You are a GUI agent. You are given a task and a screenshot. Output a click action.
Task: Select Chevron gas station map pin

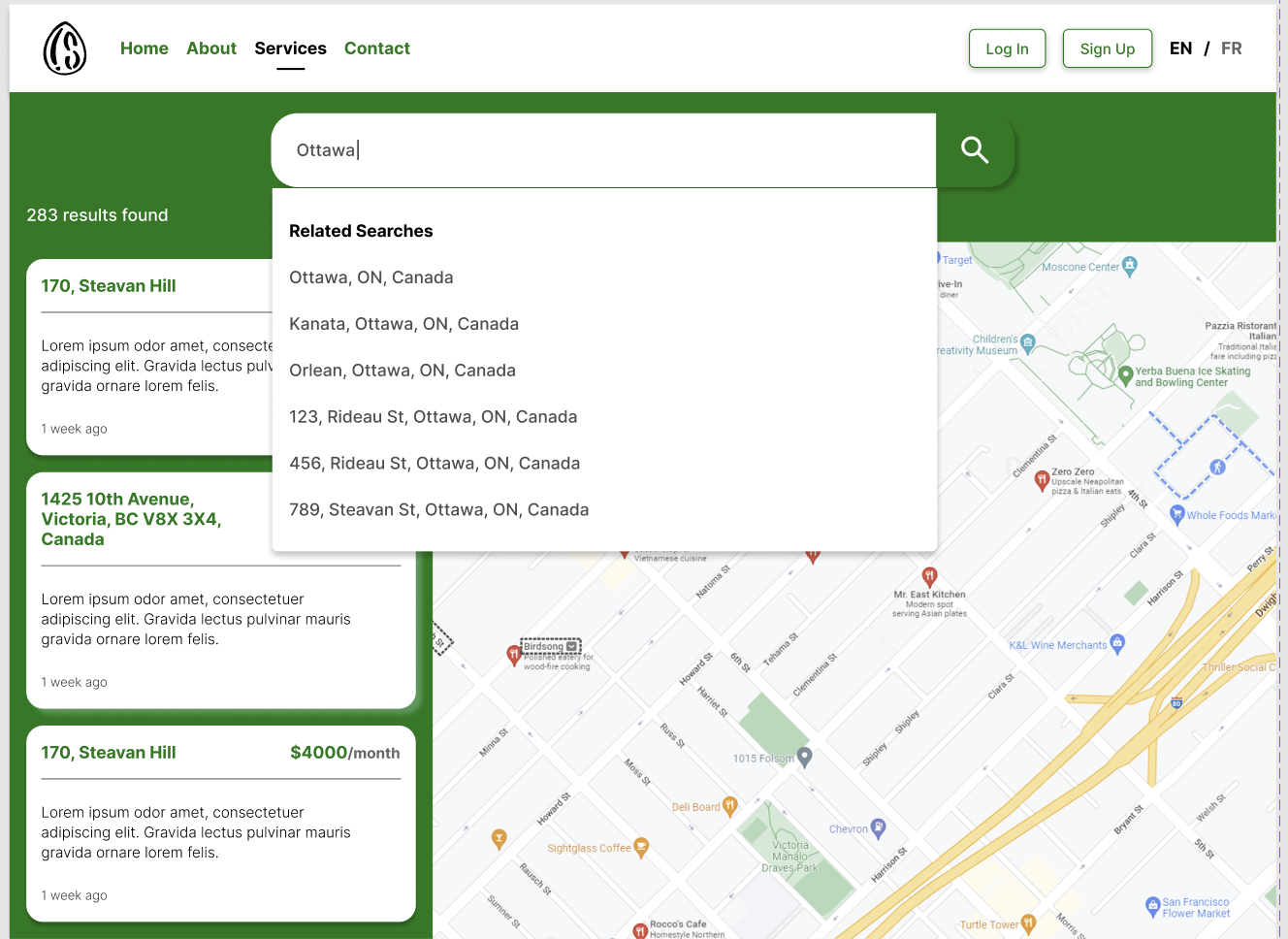878,827
